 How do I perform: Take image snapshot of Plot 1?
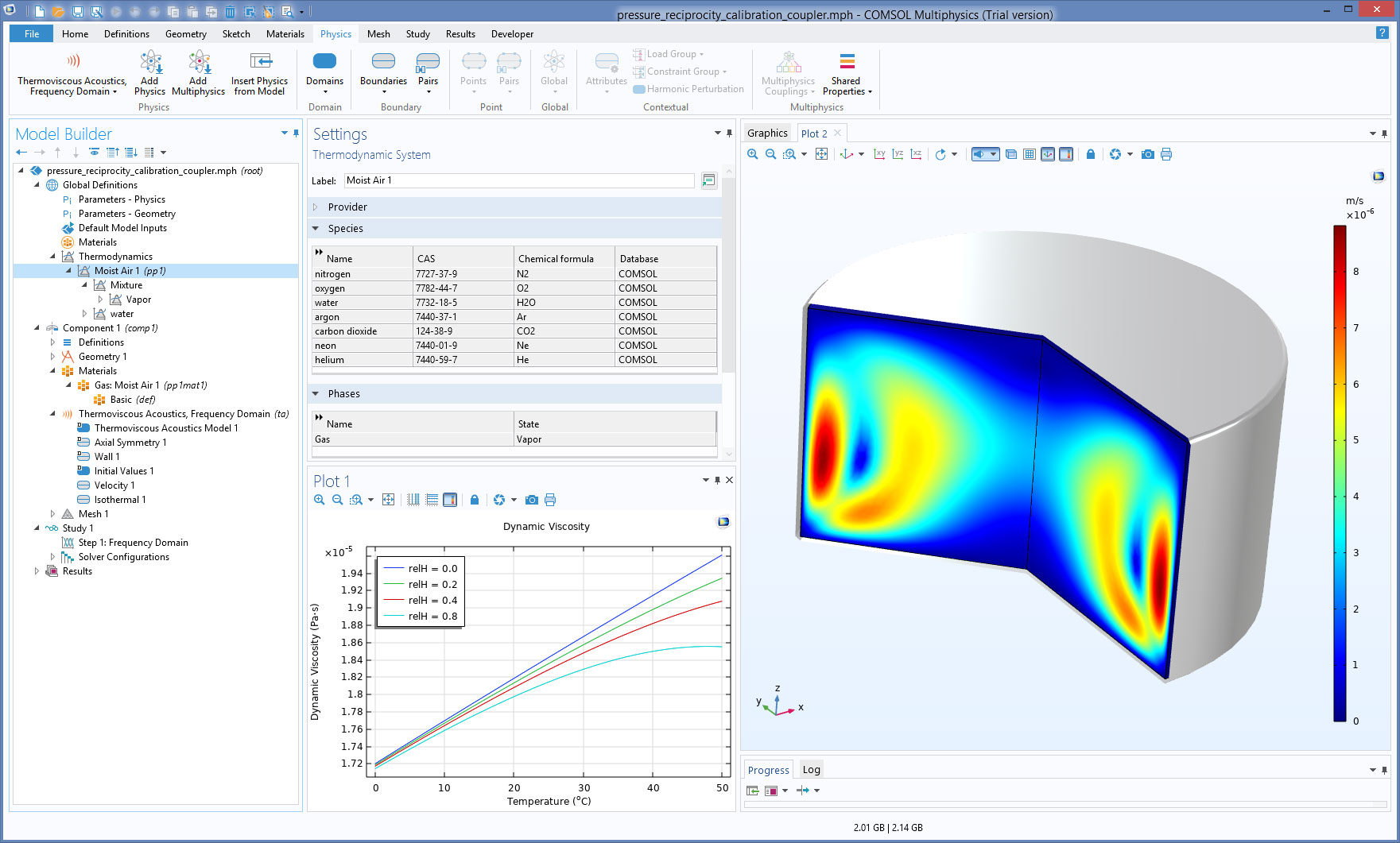pyautogui.click(x=532, y=500)
